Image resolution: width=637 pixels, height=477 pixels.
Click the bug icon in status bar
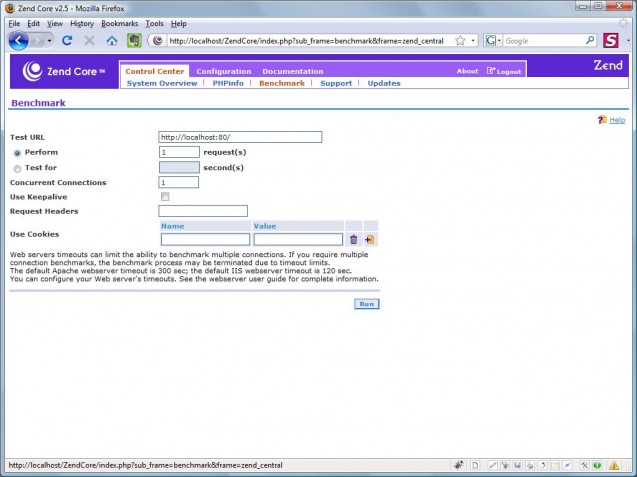459,465
